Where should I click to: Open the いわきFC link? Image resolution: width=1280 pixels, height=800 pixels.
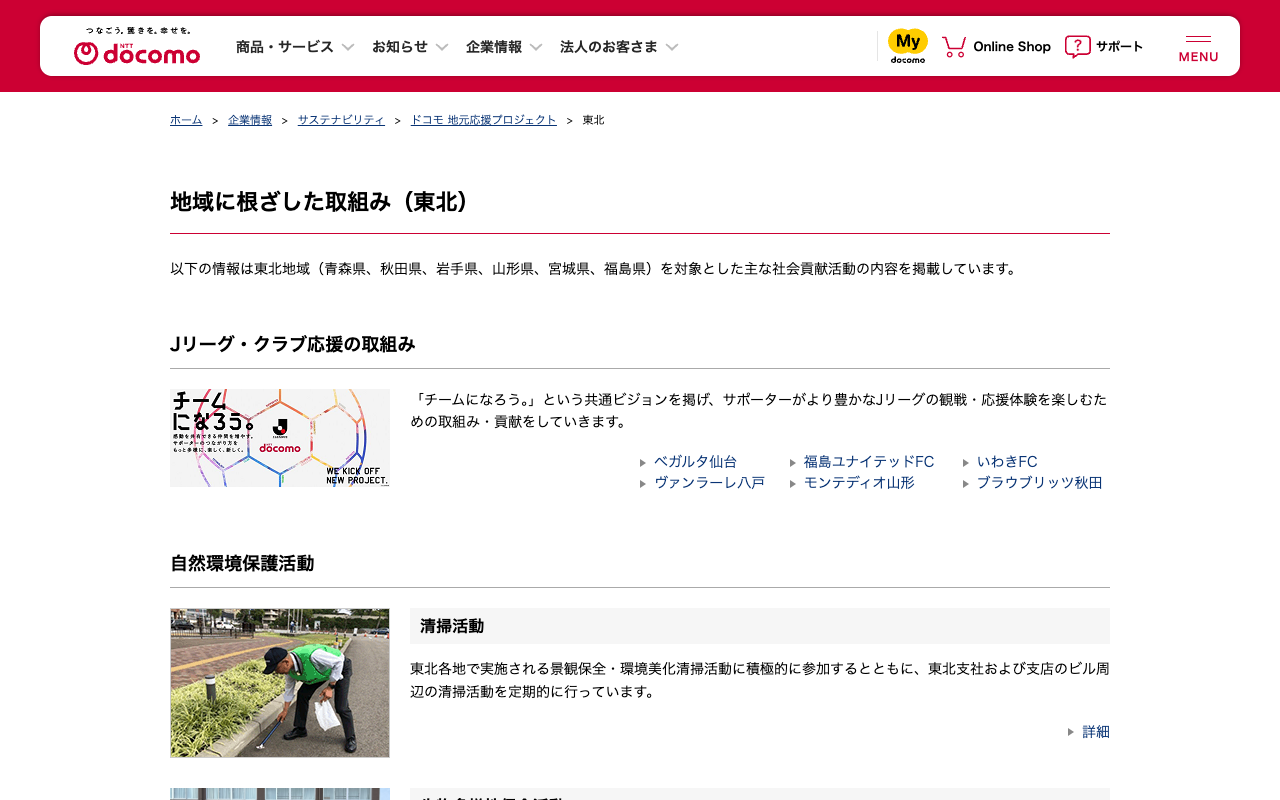coord(1007,462)
